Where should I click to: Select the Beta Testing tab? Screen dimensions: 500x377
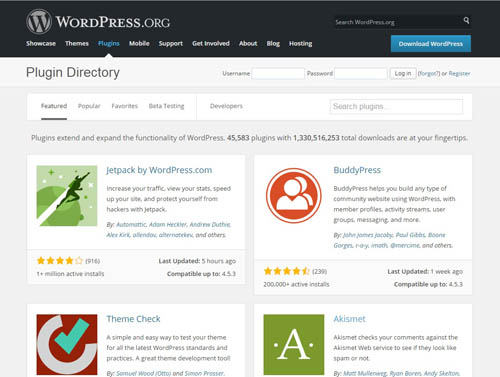tap(166, 106)
